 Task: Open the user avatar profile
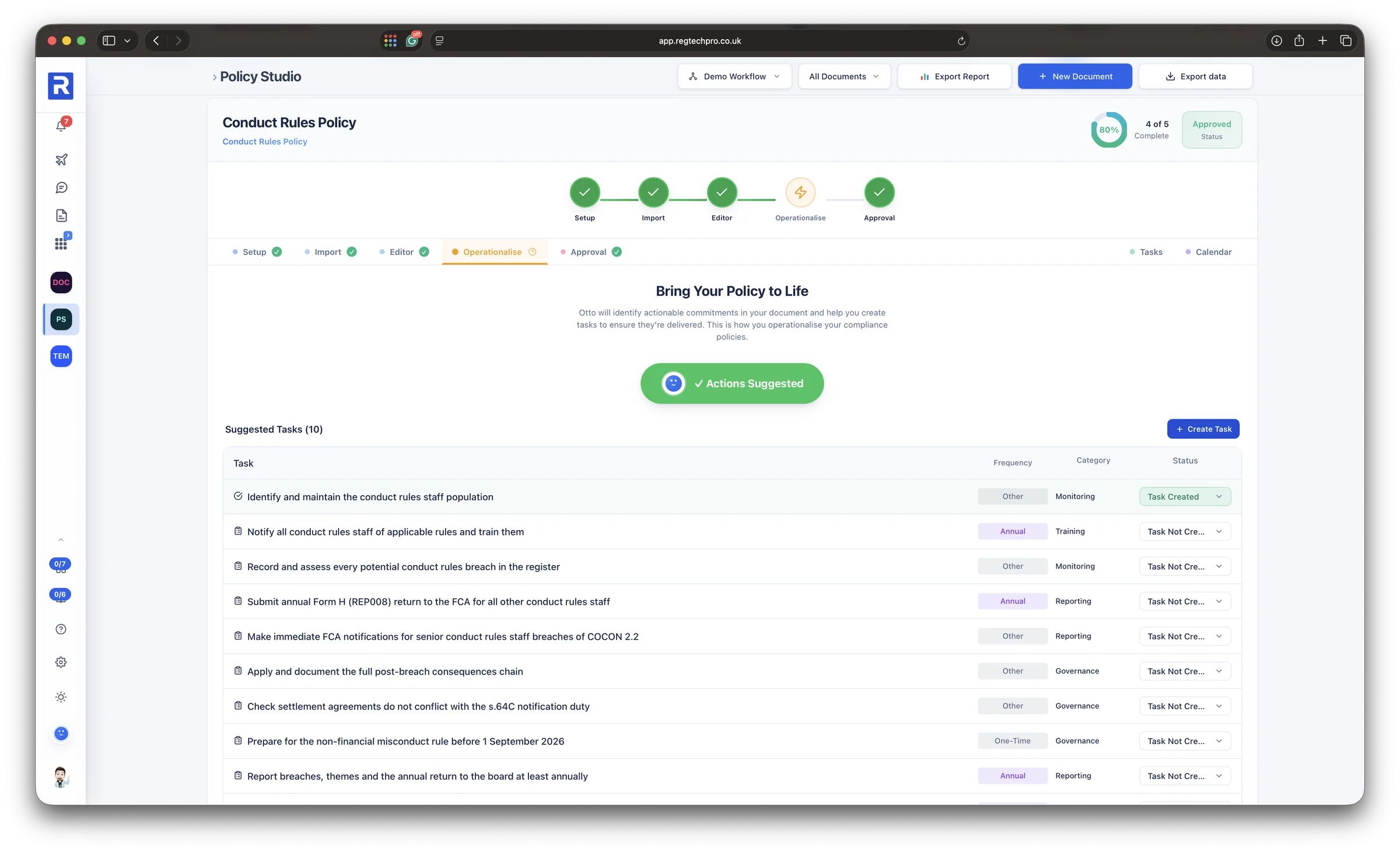(61, 777)
